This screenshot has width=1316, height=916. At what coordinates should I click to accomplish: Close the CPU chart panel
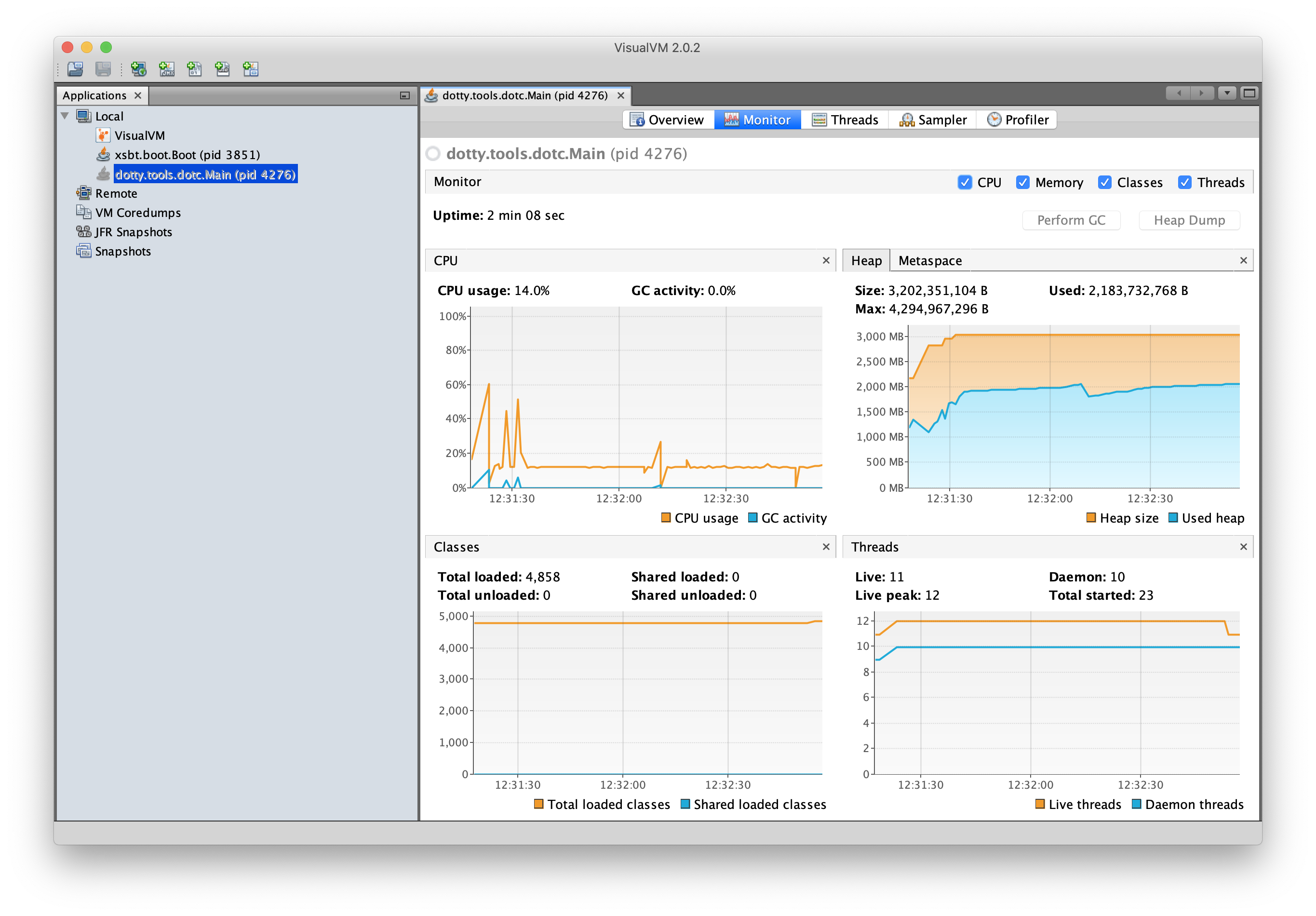pos(826,260)
